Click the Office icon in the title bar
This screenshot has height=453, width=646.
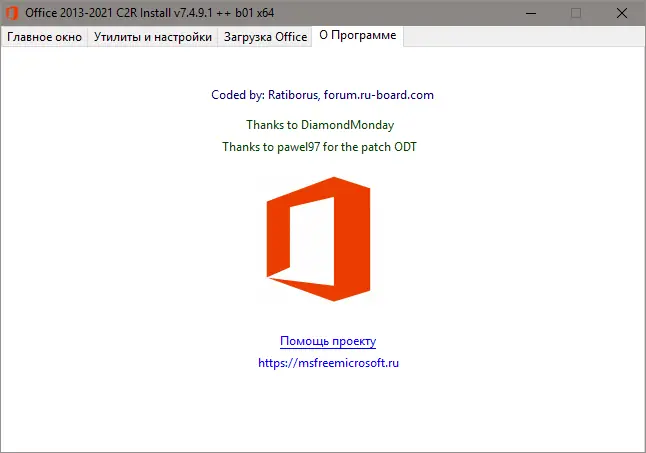[x=12, y=13]
